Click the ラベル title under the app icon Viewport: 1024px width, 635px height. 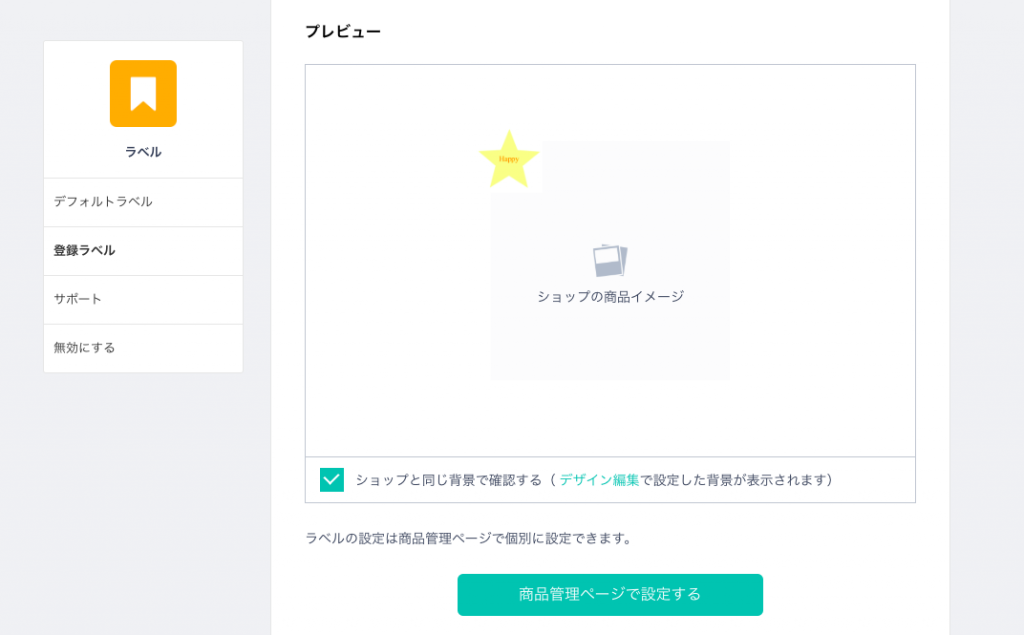(143, 152)
